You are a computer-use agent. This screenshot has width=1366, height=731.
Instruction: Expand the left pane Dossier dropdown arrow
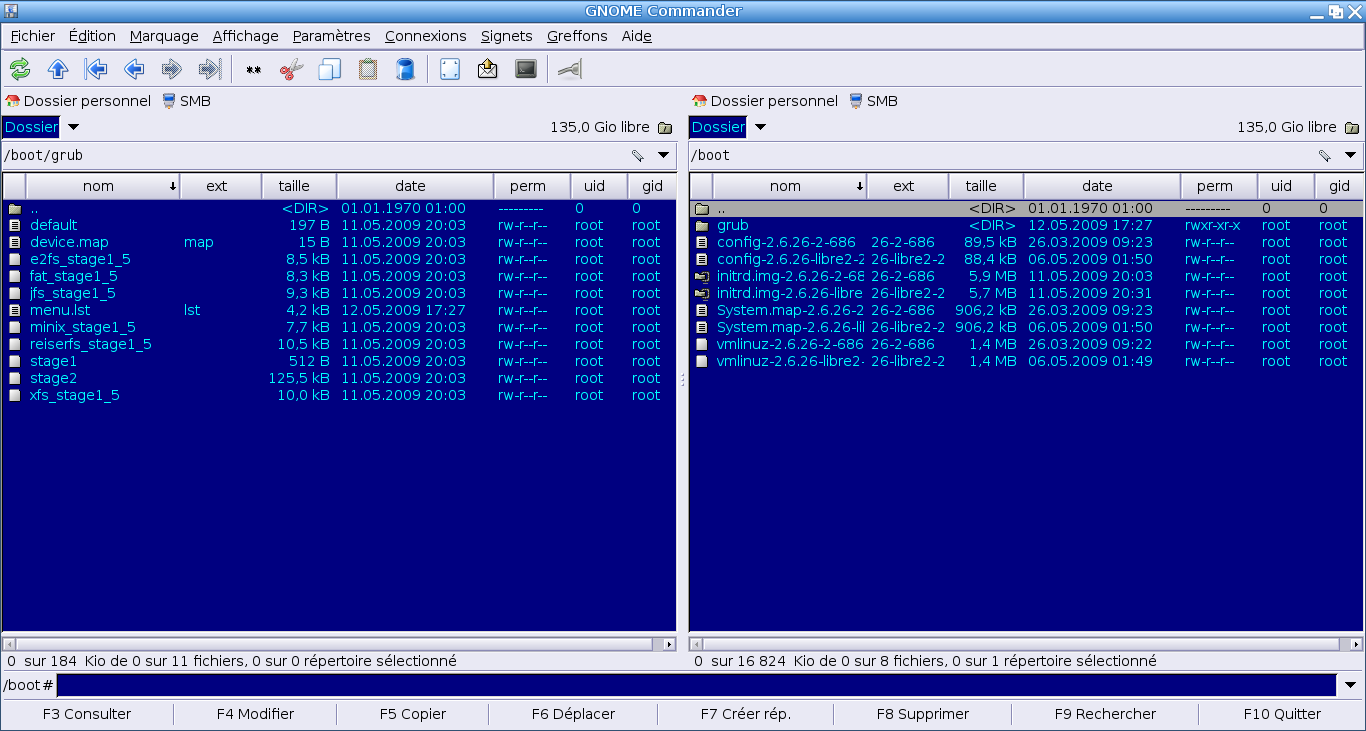click(x=73, y=127)
